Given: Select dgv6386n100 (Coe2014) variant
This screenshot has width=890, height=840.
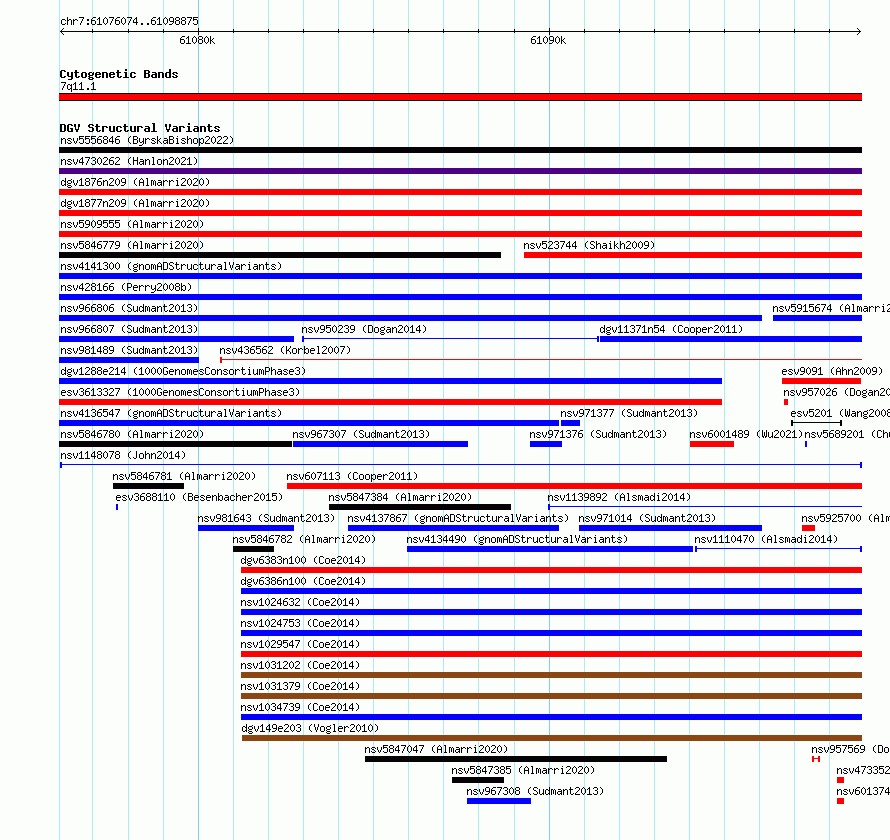Looking at the screenshot, I should [303, 581].
